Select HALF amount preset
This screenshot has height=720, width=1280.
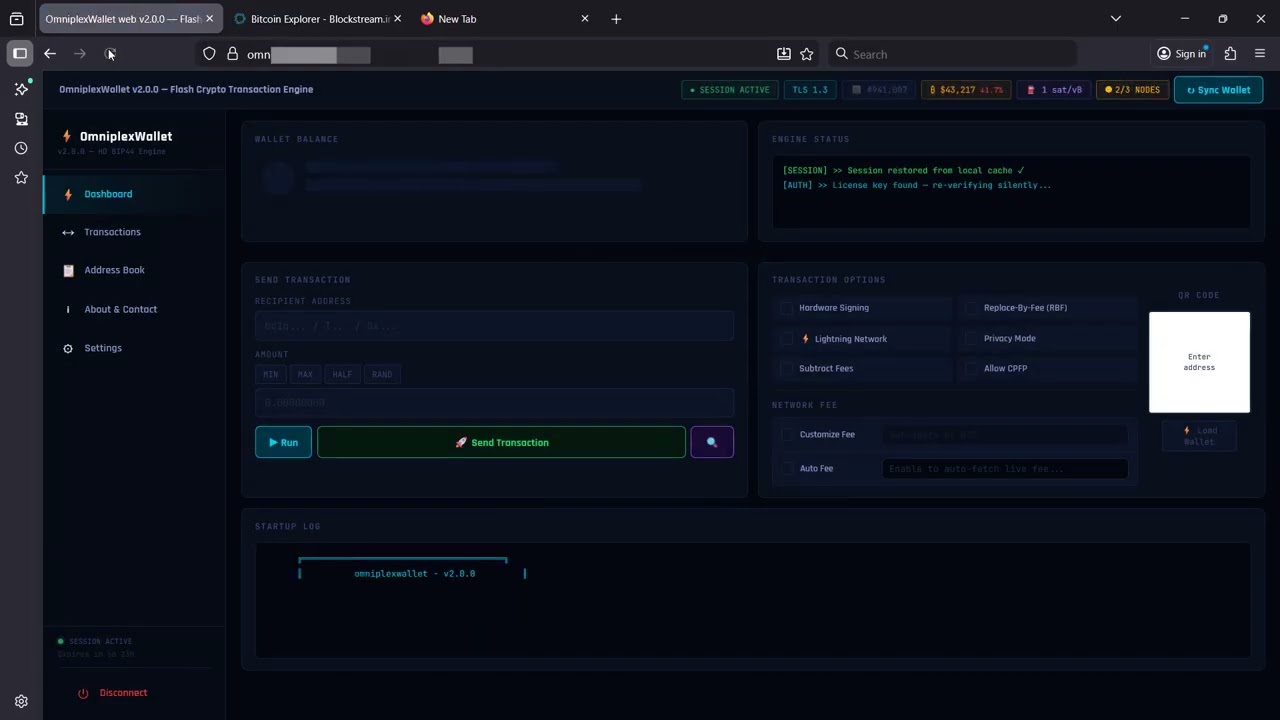[x=342, y=374]
